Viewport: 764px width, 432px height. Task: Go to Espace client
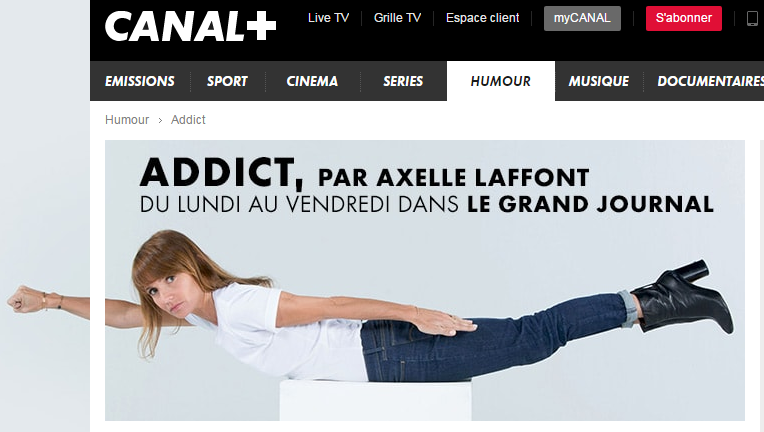coord(482,18)
